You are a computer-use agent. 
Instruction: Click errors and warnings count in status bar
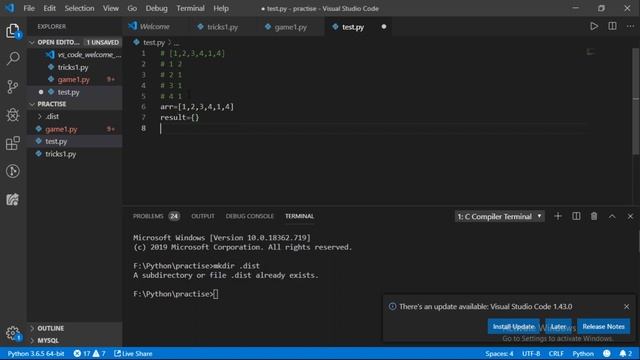89,353
